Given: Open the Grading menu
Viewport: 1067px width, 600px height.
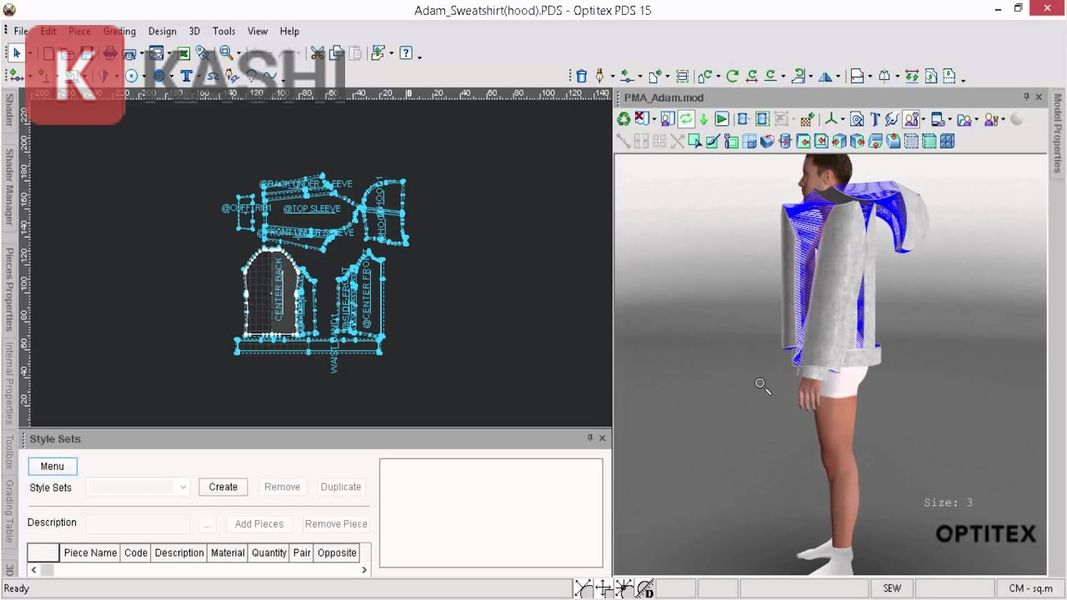Looking at the screenshot, I should tap(119, 31).
